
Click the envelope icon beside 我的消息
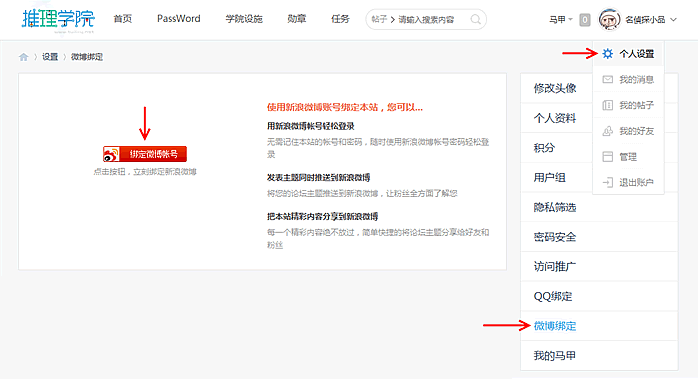(x=608, y=80)
